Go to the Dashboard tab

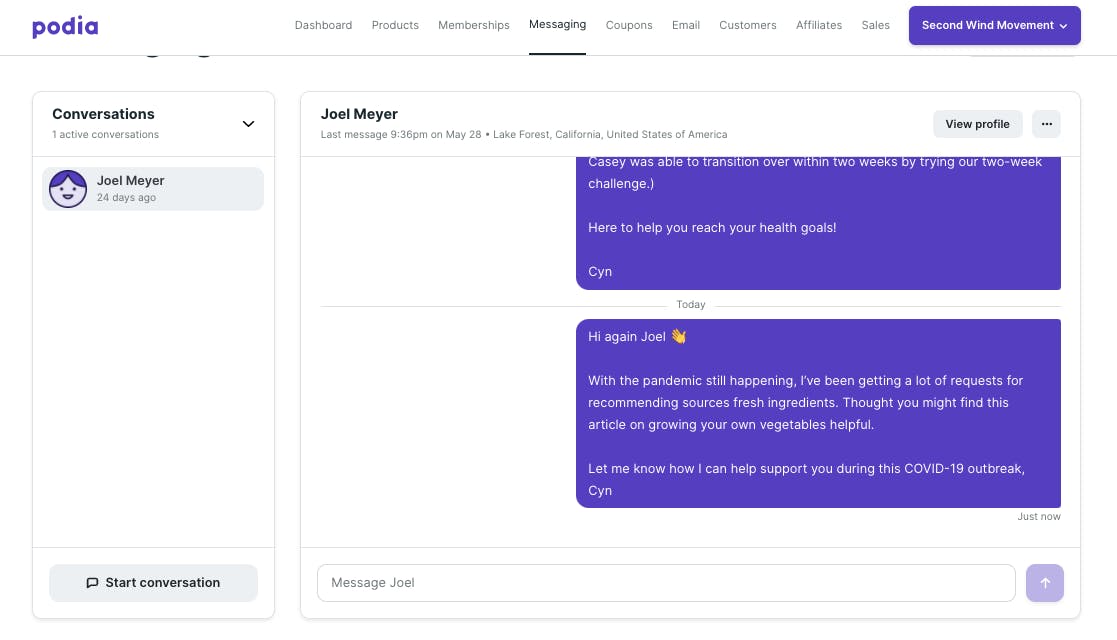point(323,25)
